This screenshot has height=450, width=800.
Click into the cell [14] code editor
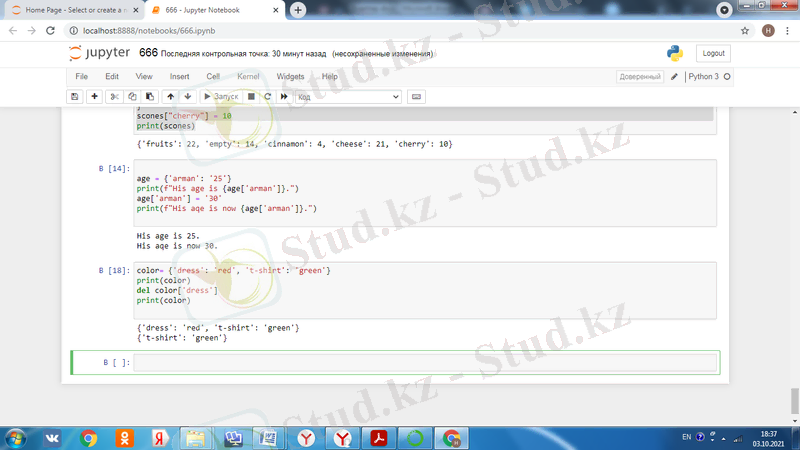(x=425, y=193)
